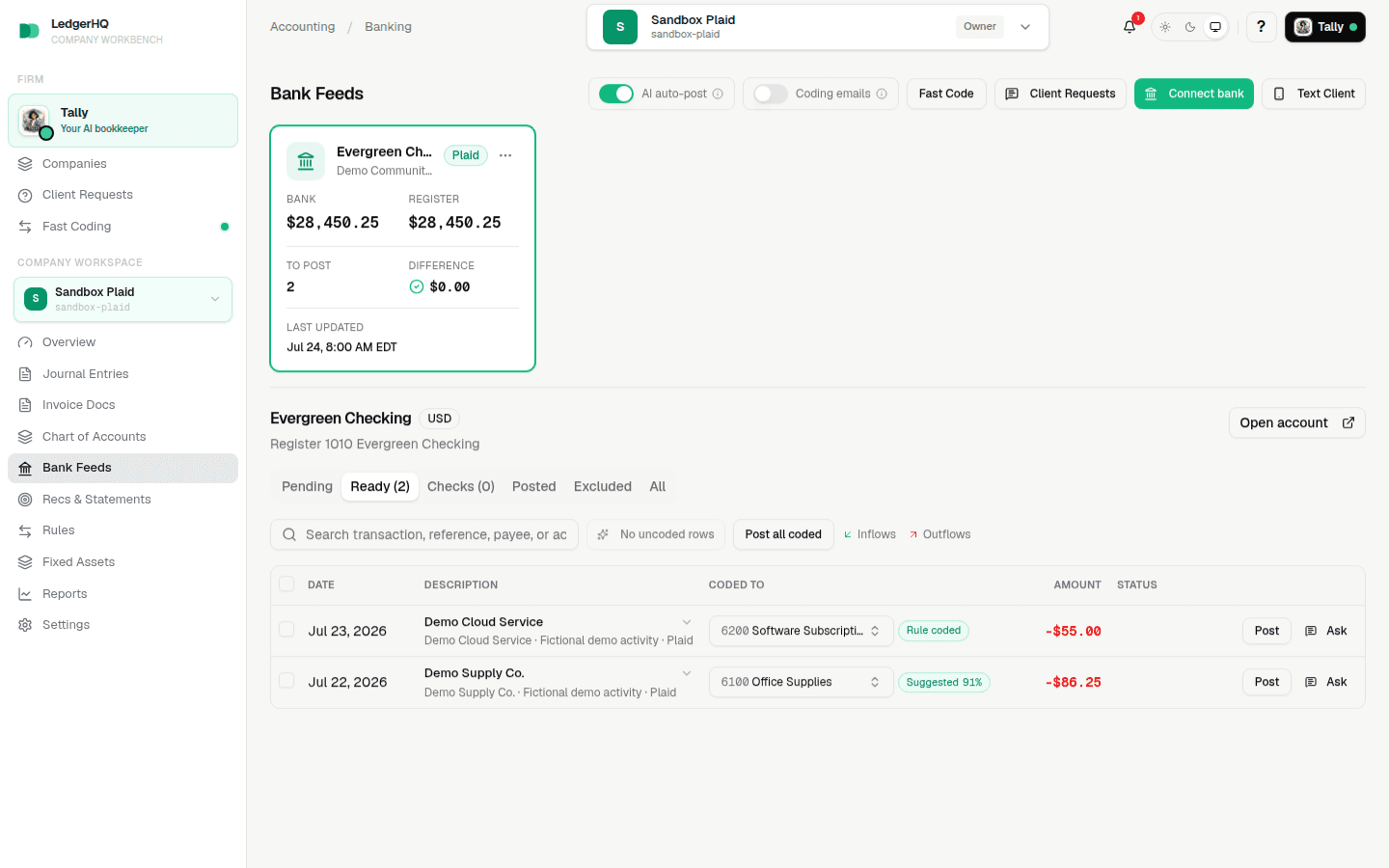Image resolution: width=1389 pixels, height=868 pixels.
Task: Select the light mode sun icon
Action: click(x=1165, y=27)
